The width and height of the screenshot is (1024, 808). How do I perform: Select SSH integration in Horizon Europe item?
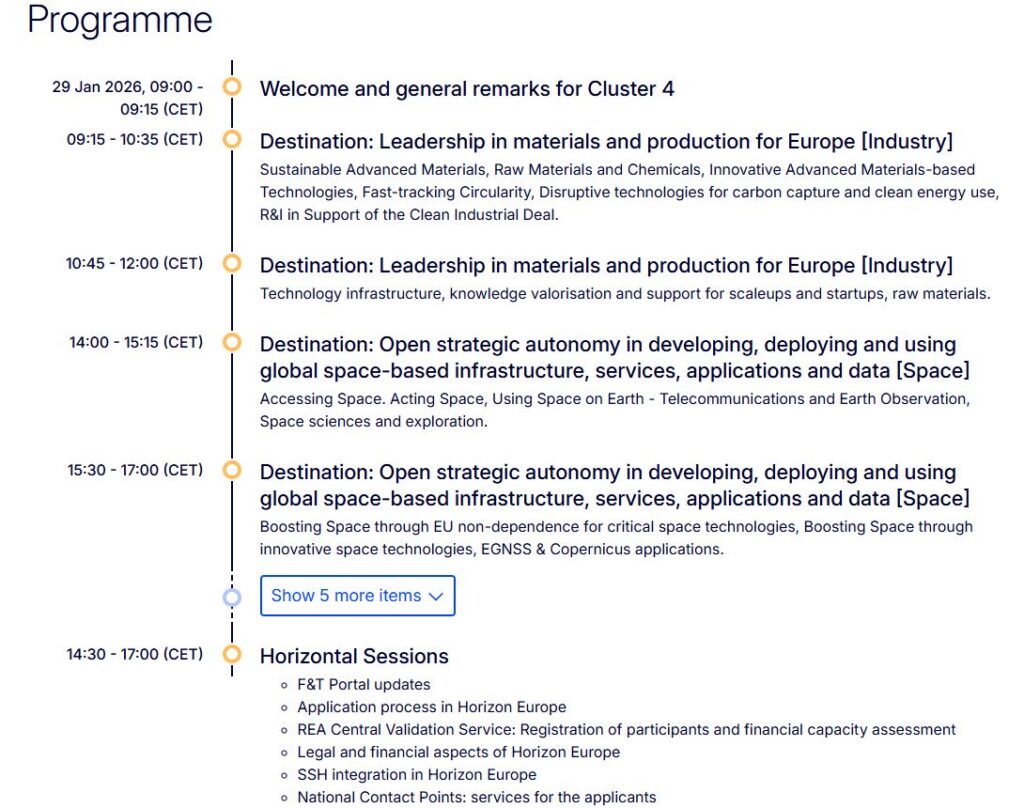pos(417,775)
